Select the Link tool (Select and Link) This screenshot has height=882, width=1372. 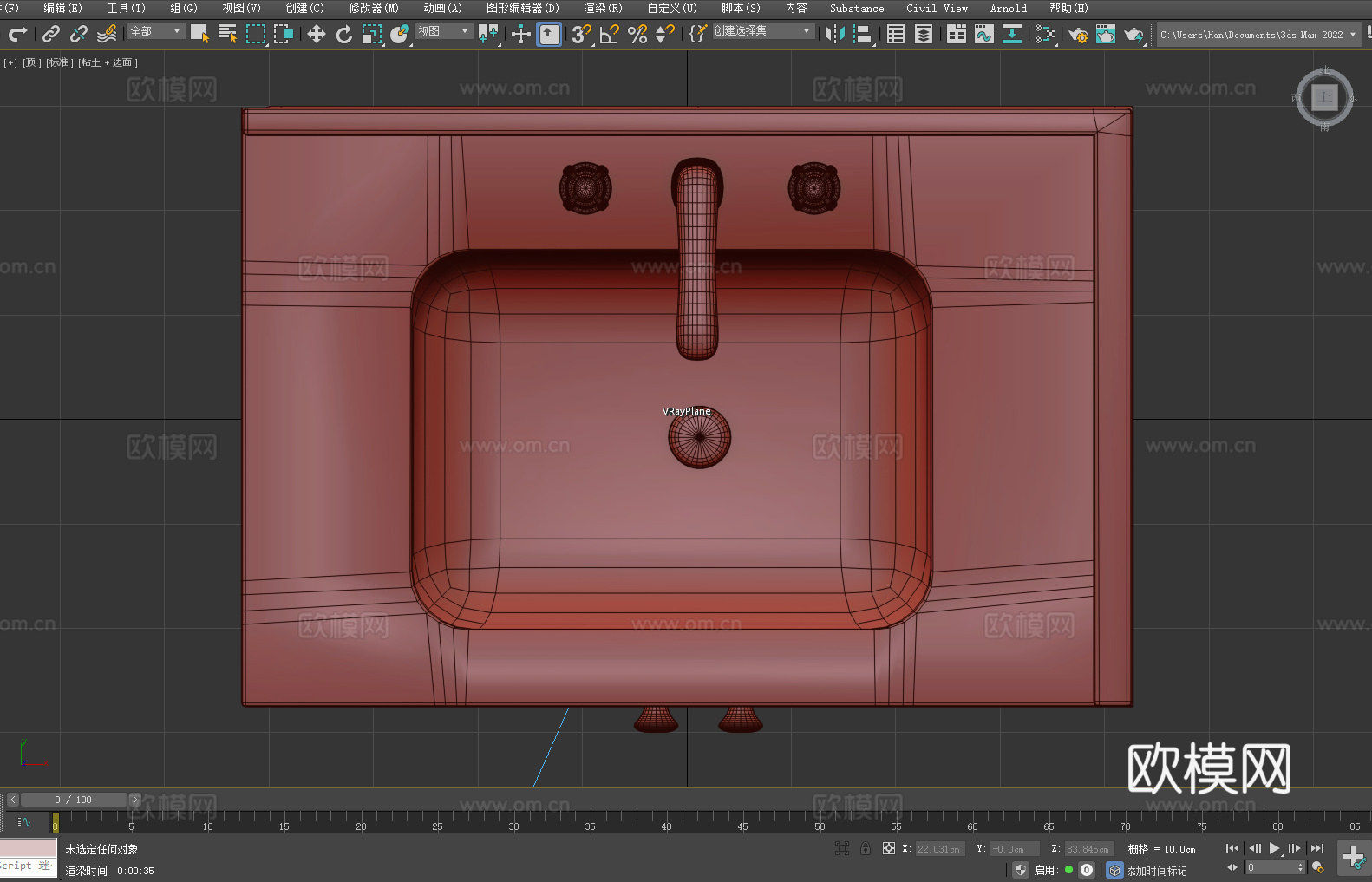tap(51, 34)
